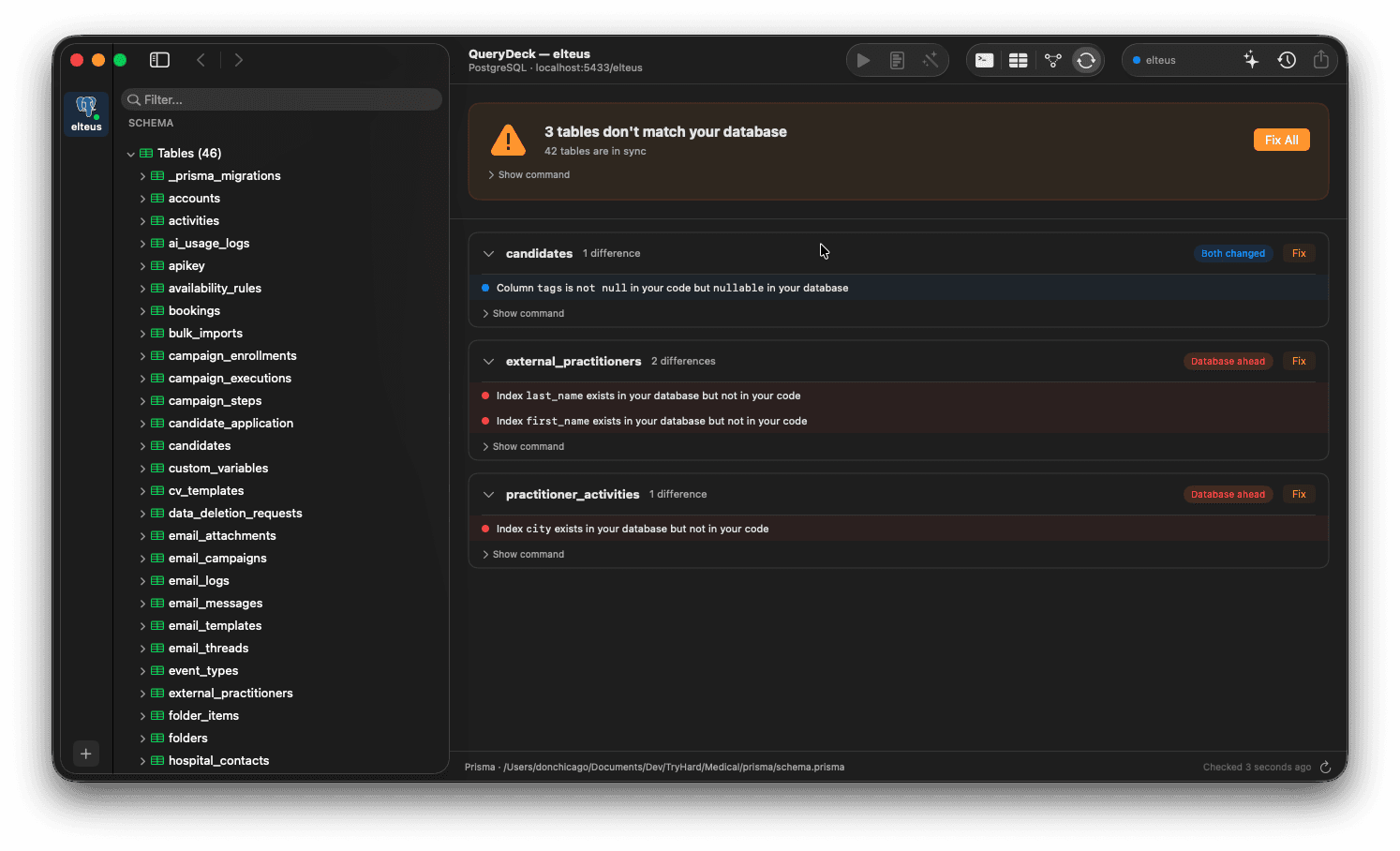Select the availability_rules table
This screenshot has width=1400, height=851.
tap(215, 289)
